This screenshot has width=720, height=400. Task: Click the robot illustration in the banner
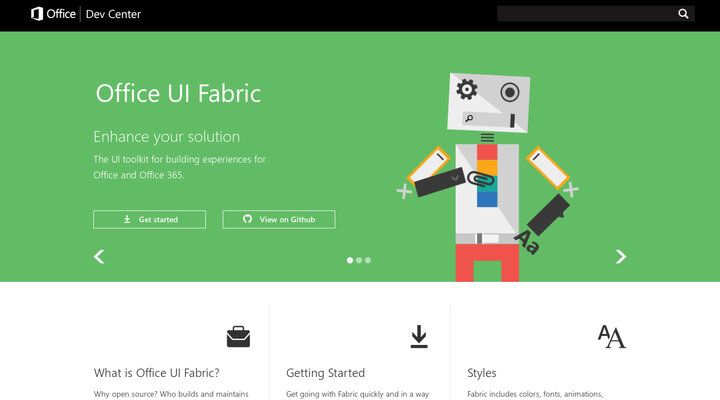coord(488,177)
